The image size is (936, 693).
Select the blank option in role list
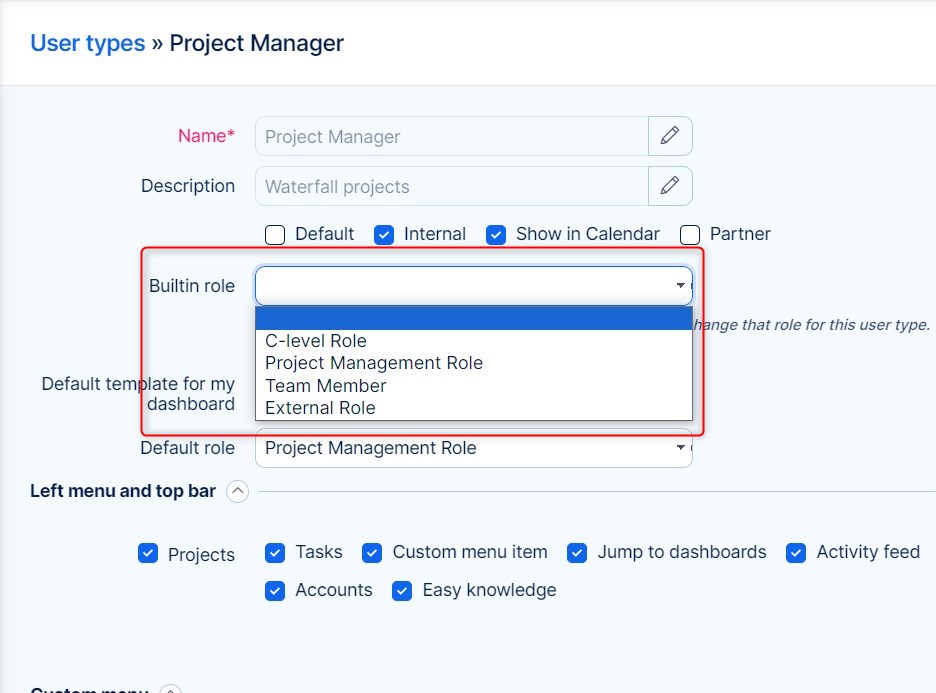[473, 319]
